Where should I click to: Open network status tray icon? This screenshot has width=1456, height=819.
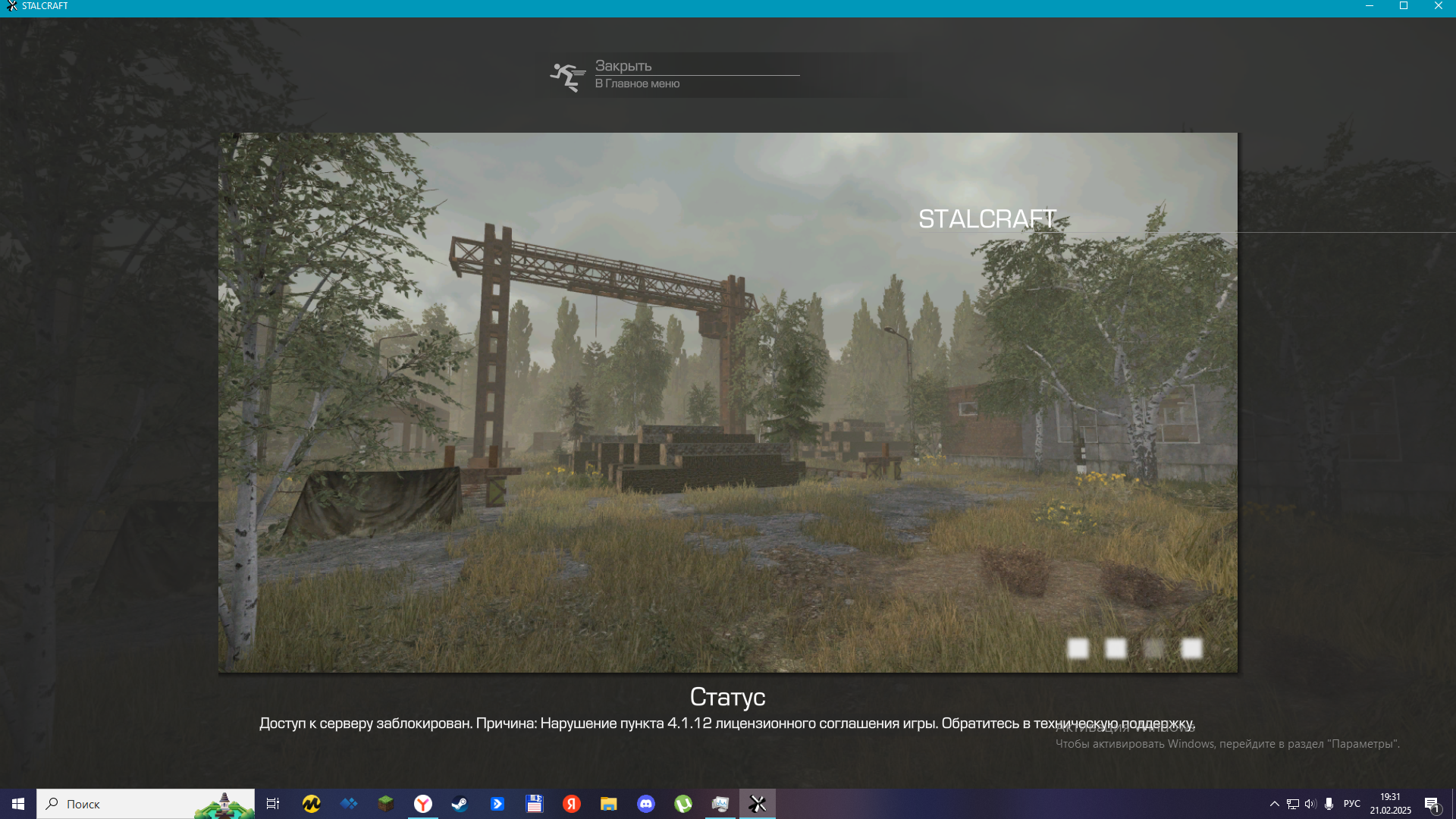[x=1293, y=804]
